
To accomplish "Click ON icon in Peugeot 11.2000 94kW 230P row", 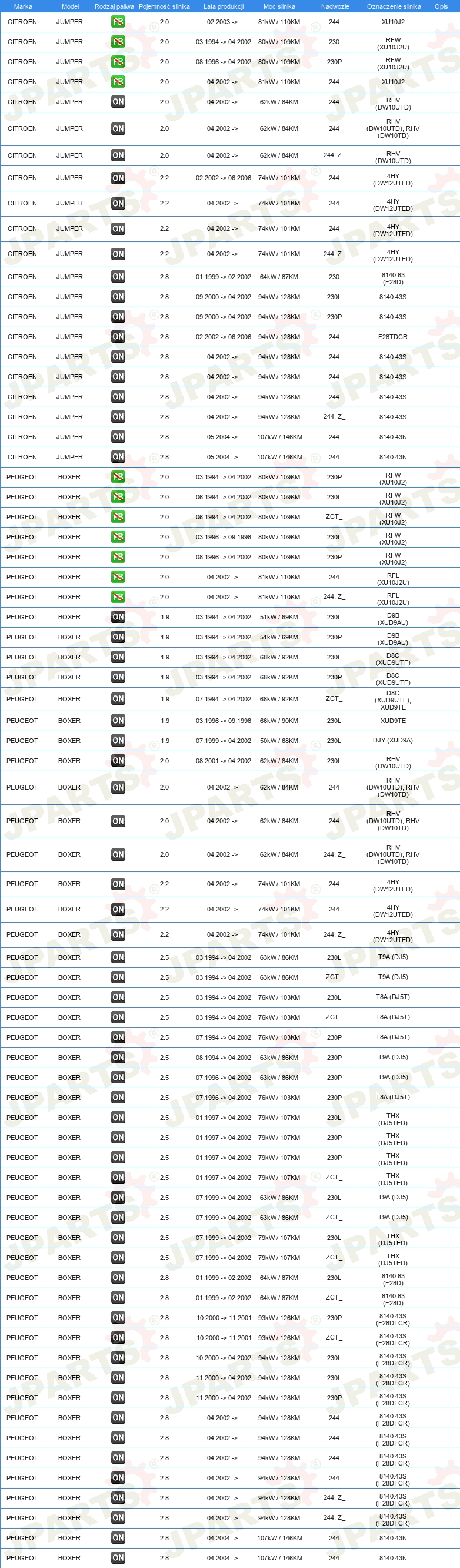I will point(118,1398).
